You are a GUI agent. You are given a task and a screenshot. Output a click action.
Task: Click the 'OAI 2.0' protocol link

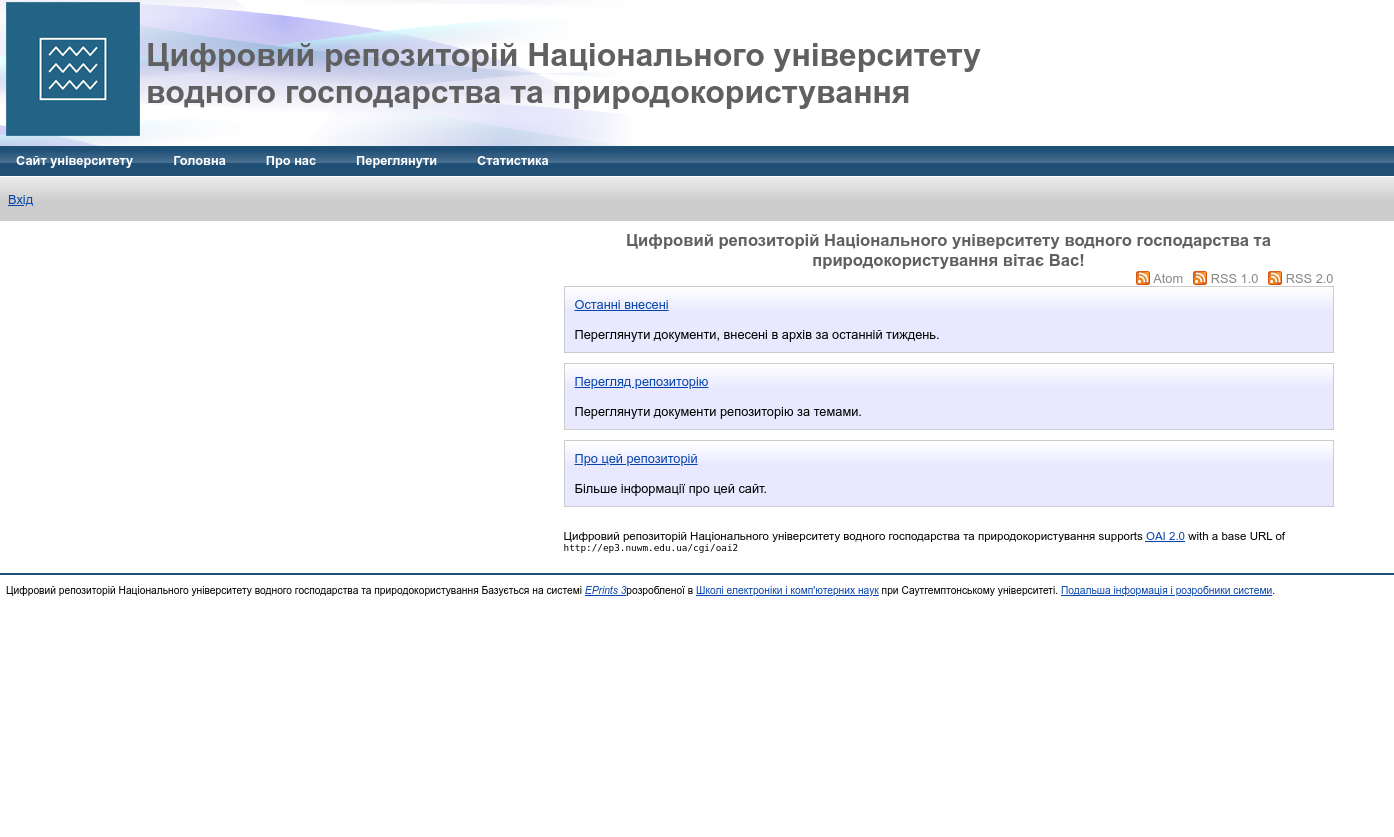[1164, 536]
